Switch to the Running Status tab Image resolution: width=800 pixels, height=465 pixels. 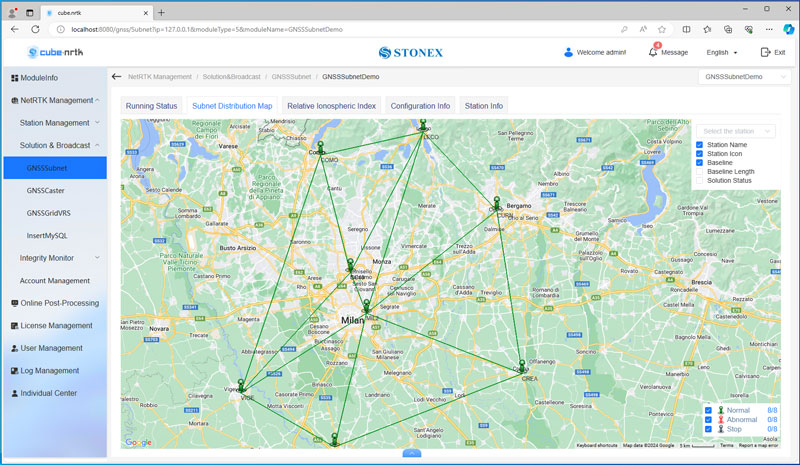tap(151, 105)
